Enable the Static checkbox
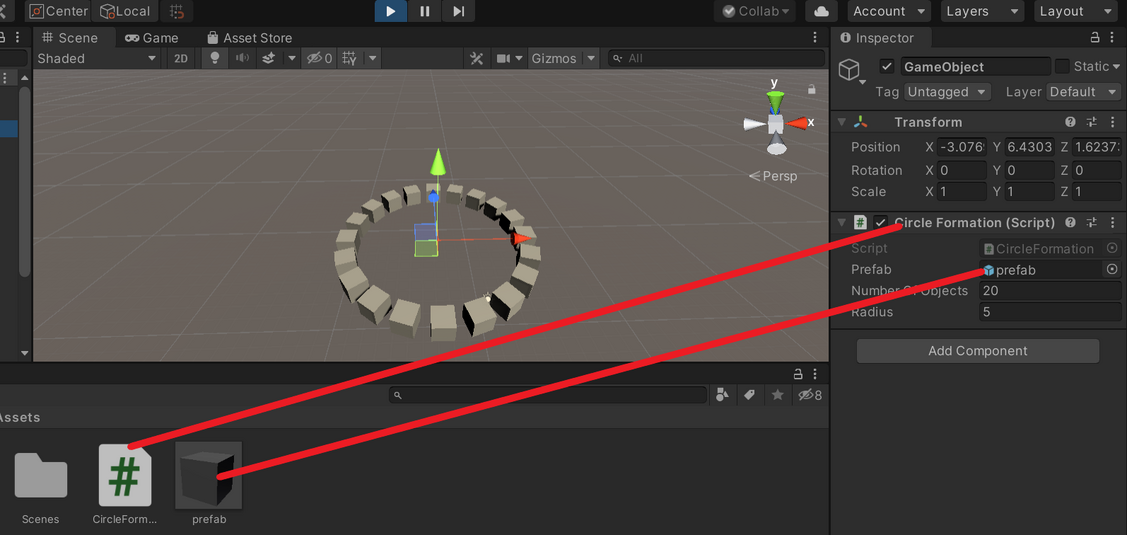1127x535 pixels. (1062, 67)
